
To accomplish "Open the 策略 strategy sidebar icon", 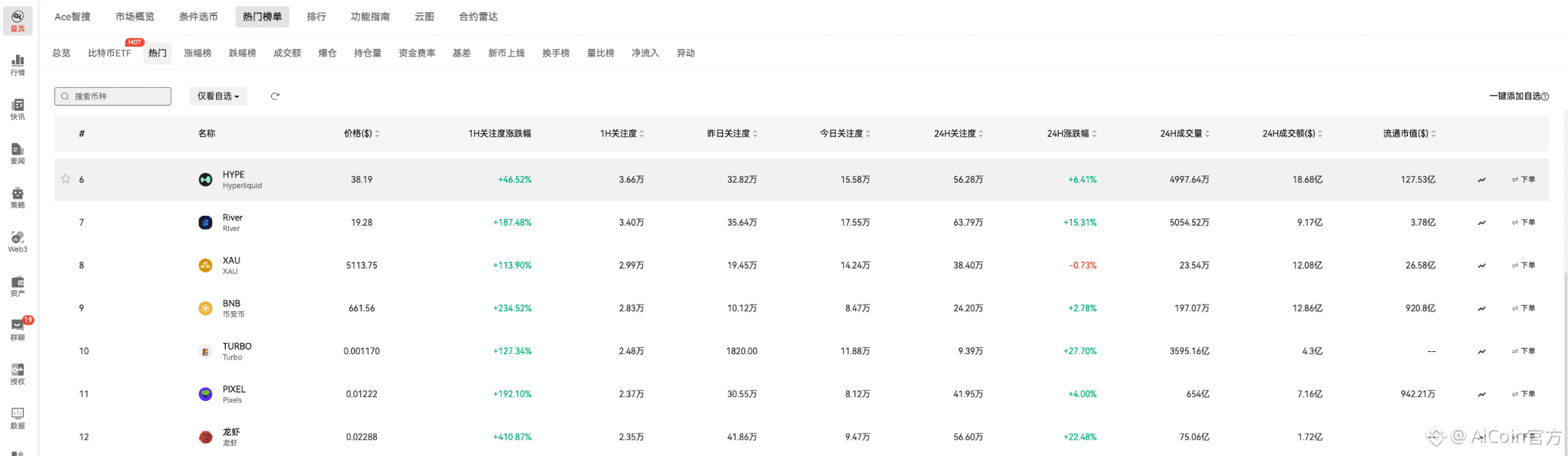I will [18, 197].
